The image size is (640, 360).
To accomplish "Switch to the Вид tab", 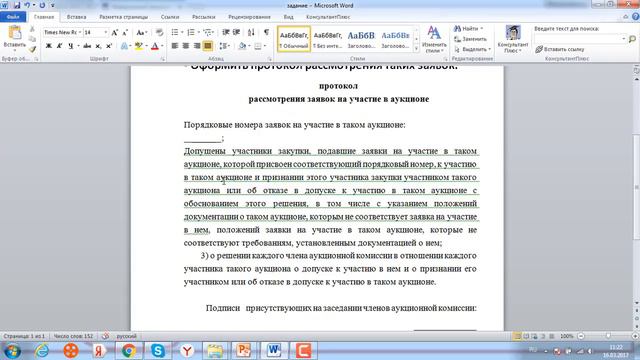I will (289, 17).
